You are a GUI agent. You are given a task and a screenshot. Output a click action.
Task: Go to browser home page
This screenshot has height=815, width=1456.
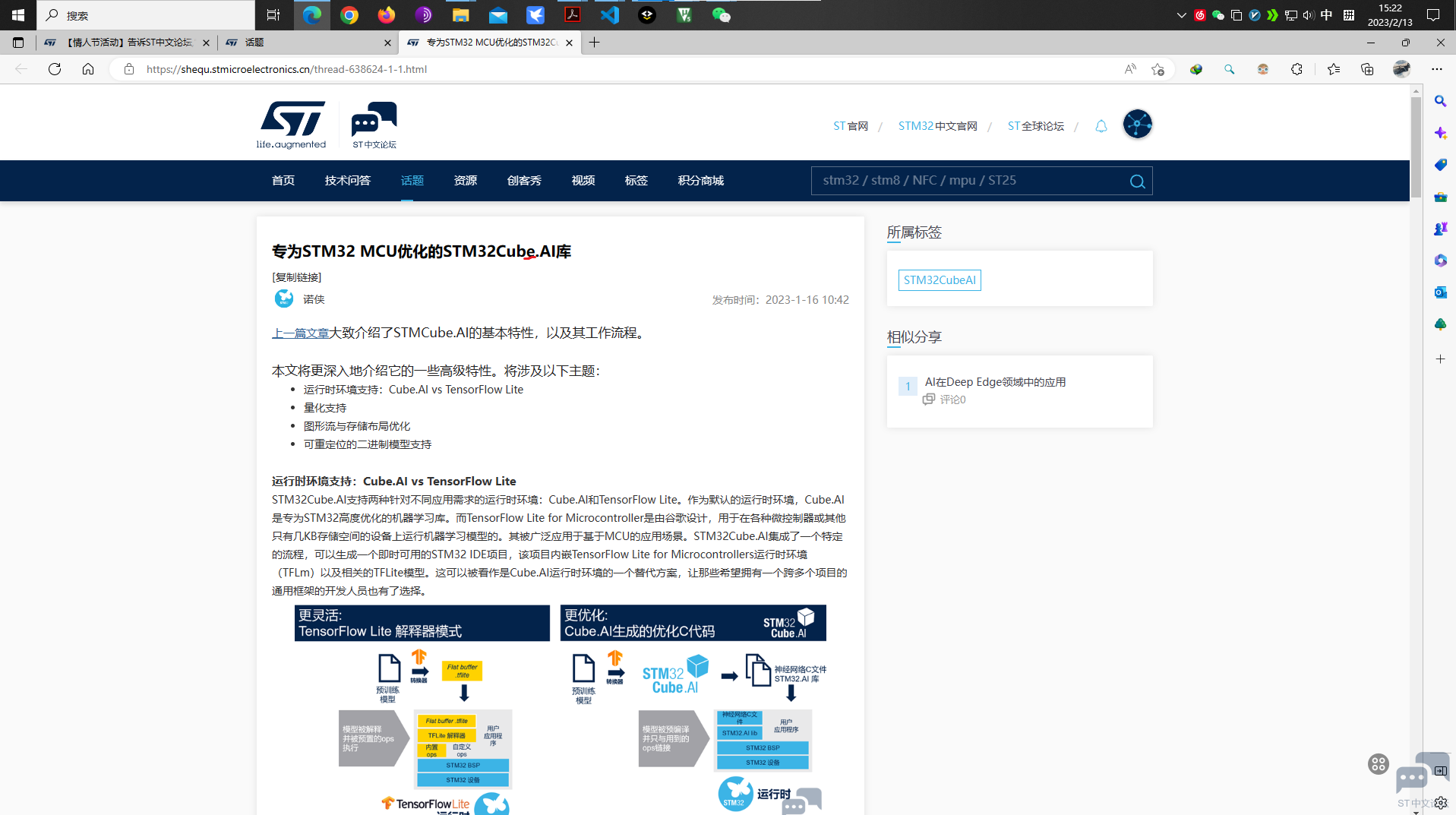point(88,69)
